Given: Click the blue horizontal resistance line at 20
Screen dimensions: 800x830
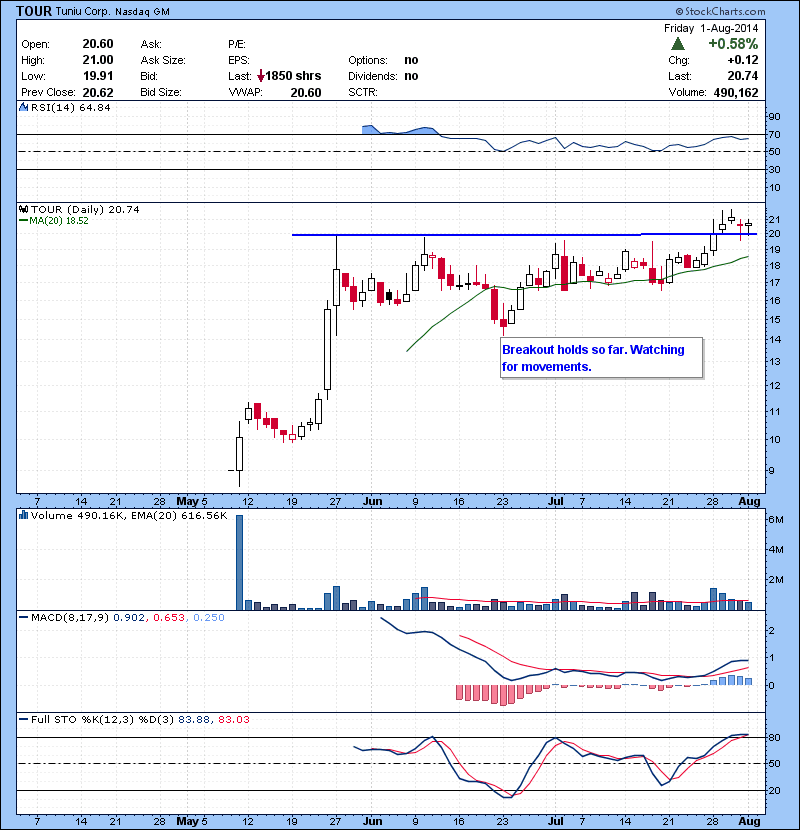Looking at the screenshot, I should [524, 234].
